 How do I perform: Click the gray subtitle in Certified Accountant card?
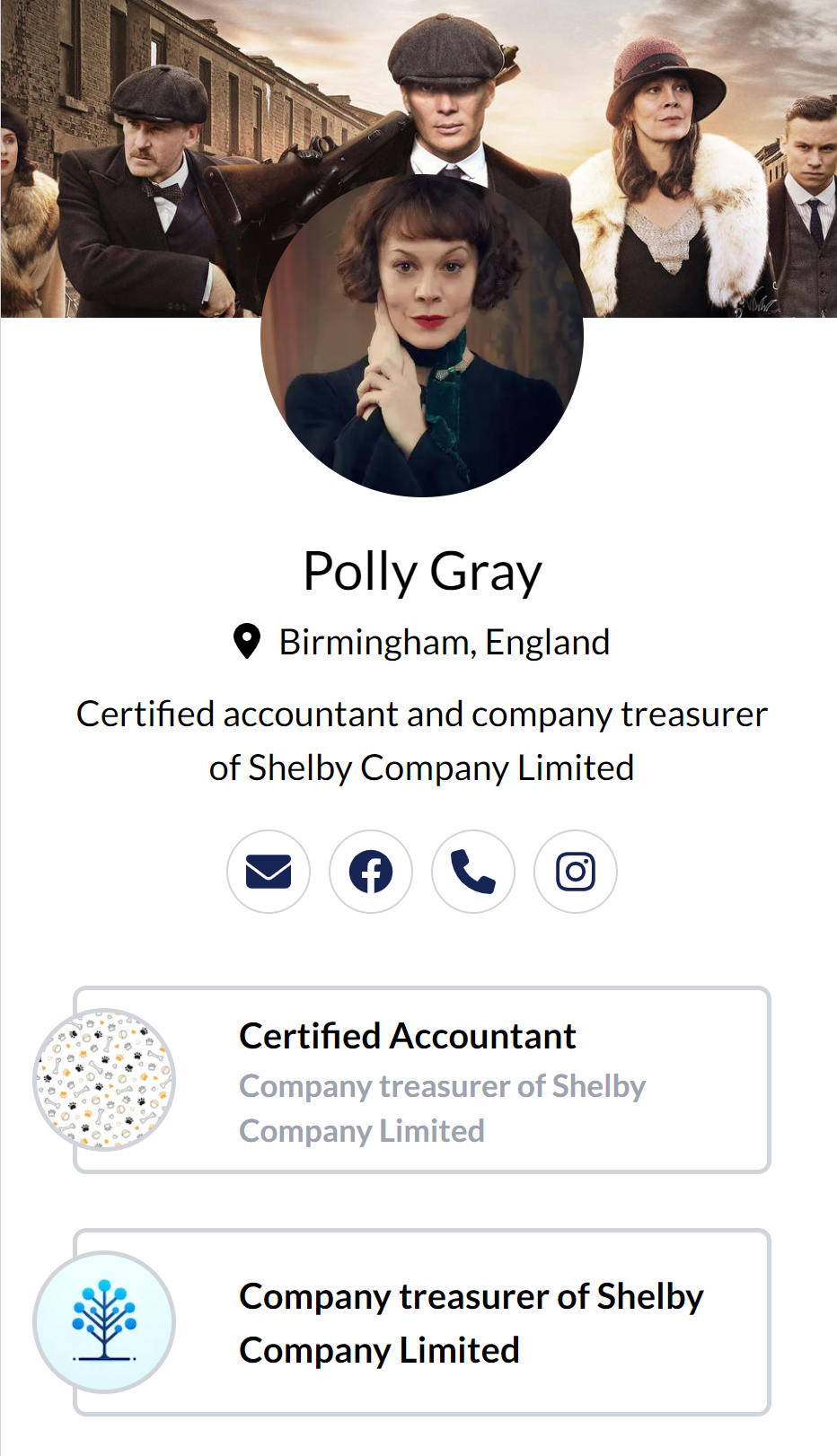pyautogui.click(x=442, y=1108)
